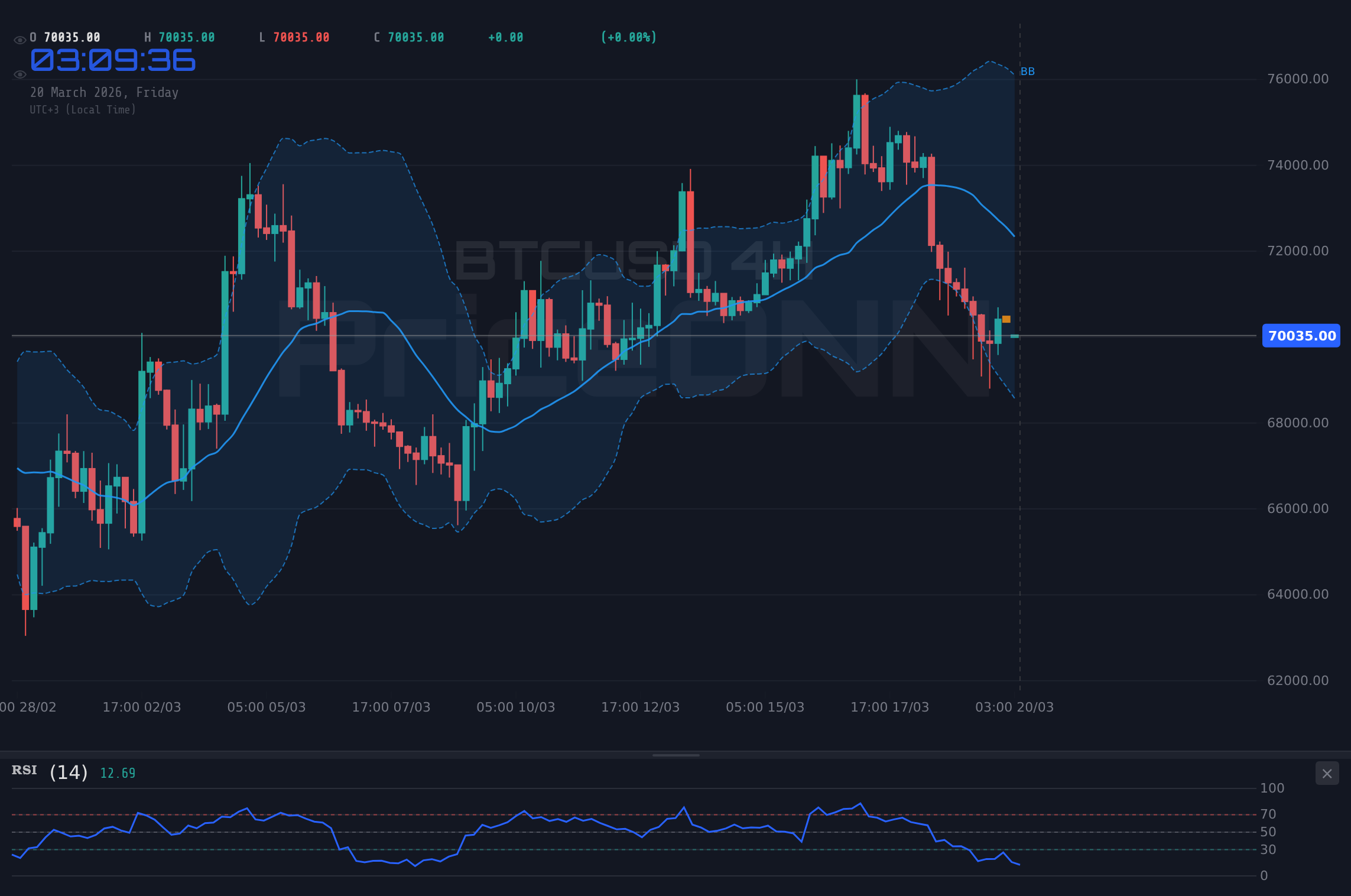Close the RSI indicator panel
This screenshot has width=1351, height=896.
coord(1327,773)
